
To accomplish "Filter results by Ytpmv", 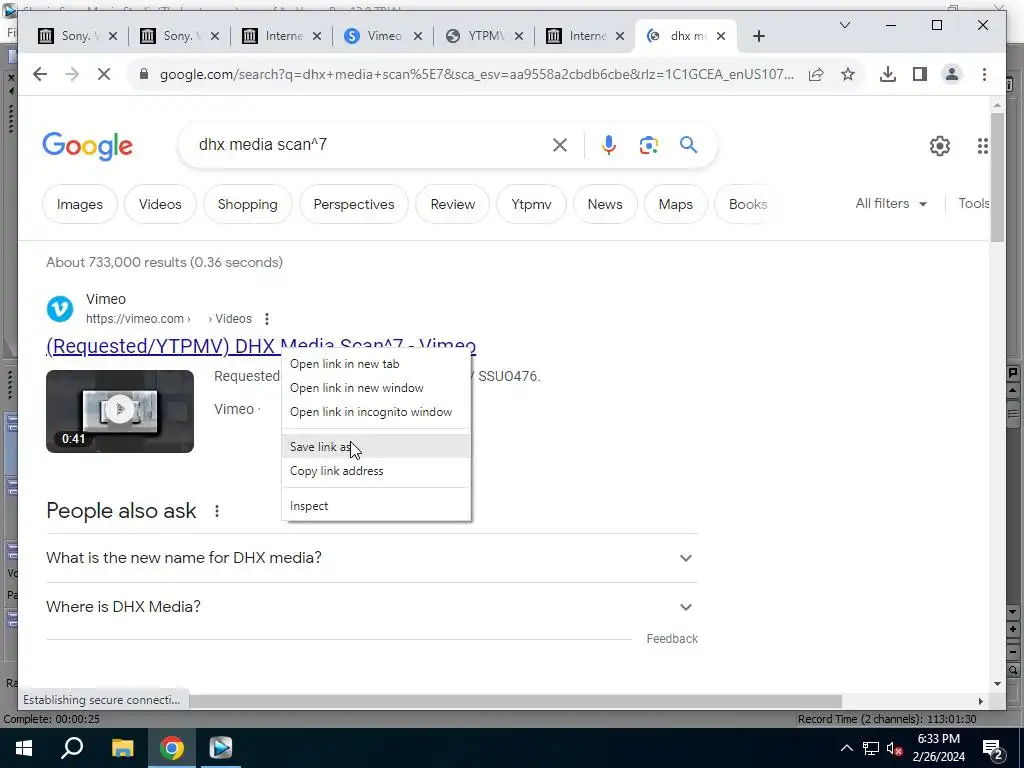I will pyautogui.click(x=531, y=204).
